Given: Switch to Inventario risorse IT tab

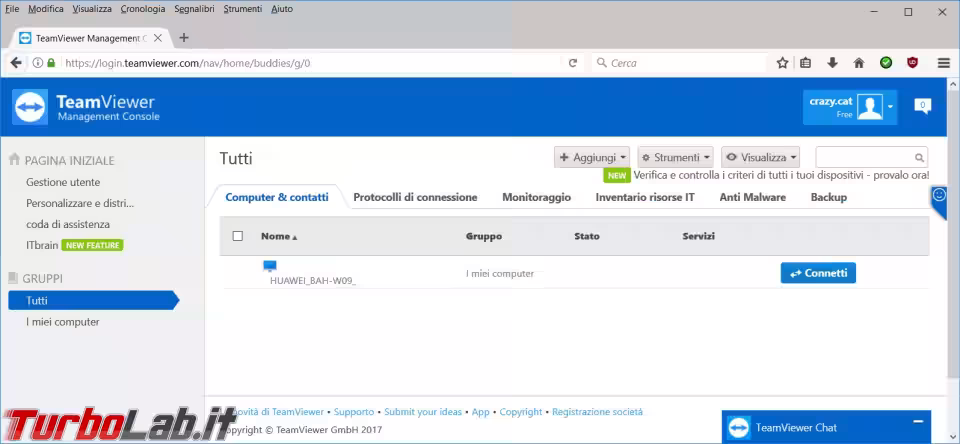Looking at the screenshot, I should [x=645, y=197].
